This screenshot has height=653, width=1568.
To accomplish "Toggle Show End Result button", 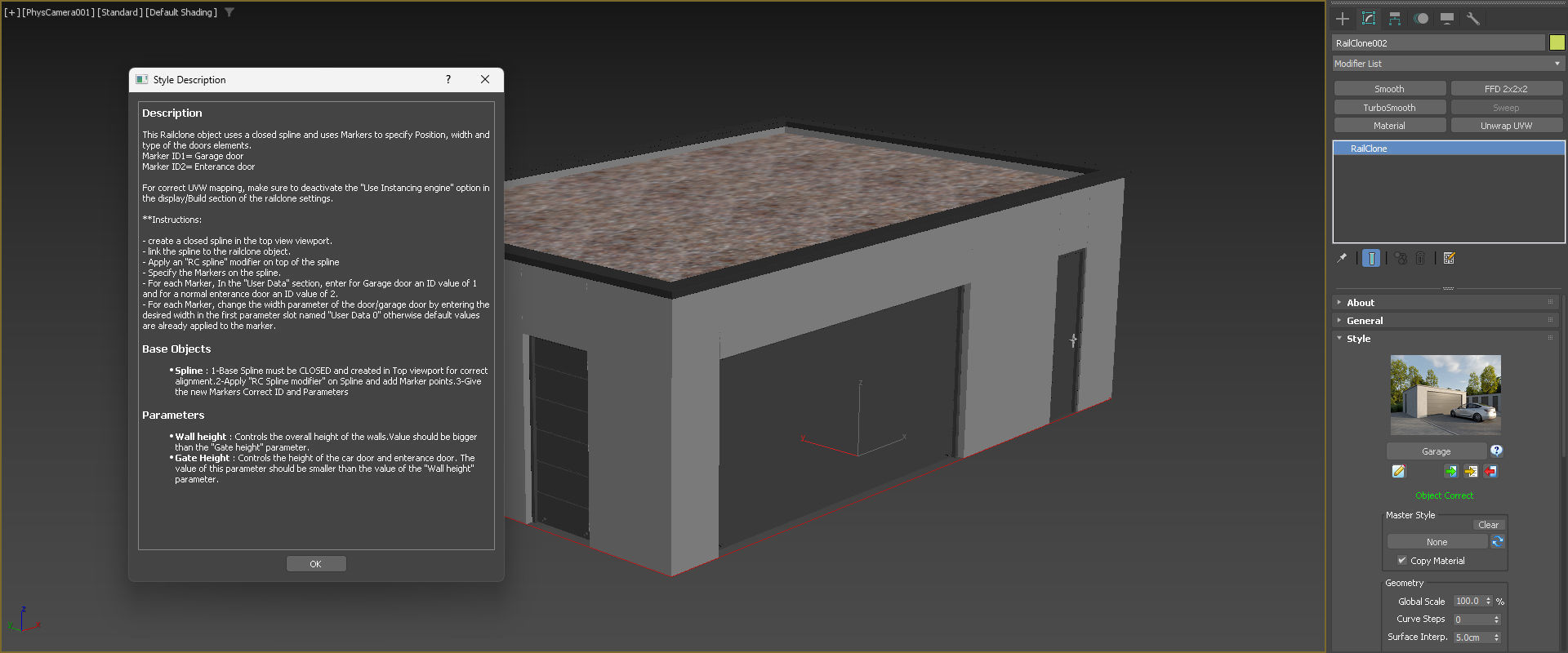I will click(x=1371, y=258).
